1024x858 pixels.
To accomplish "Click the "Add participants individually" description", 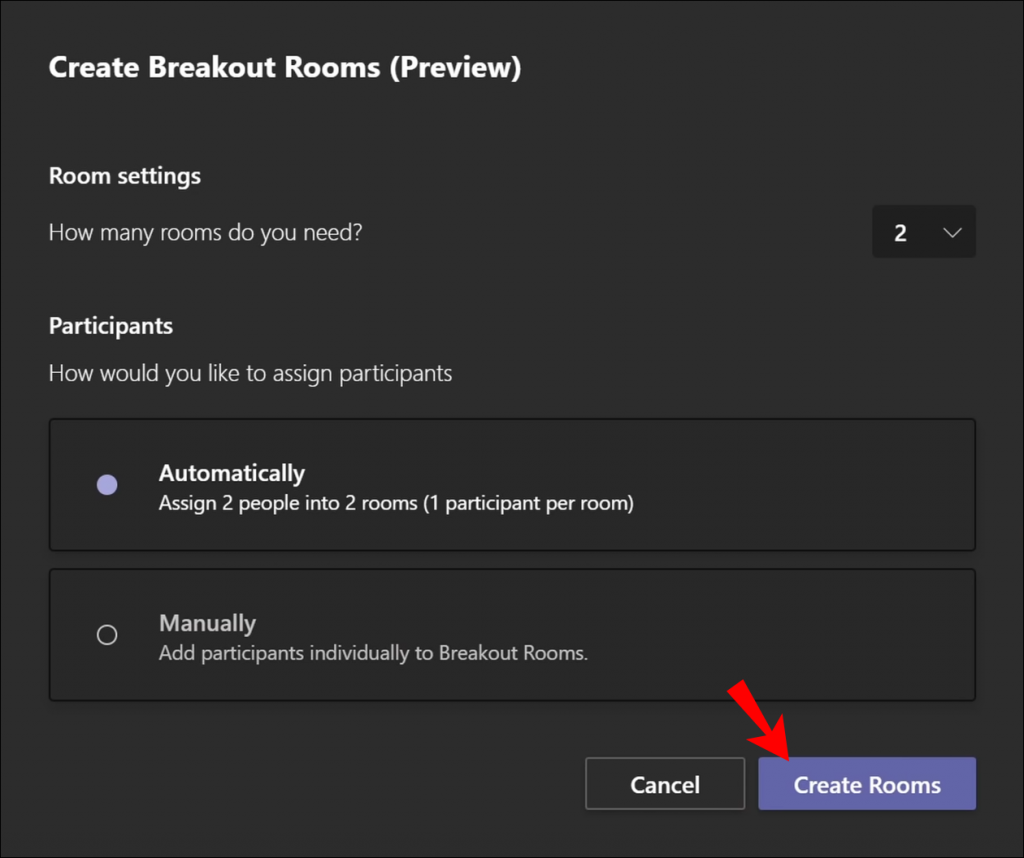I will point(372,653).
